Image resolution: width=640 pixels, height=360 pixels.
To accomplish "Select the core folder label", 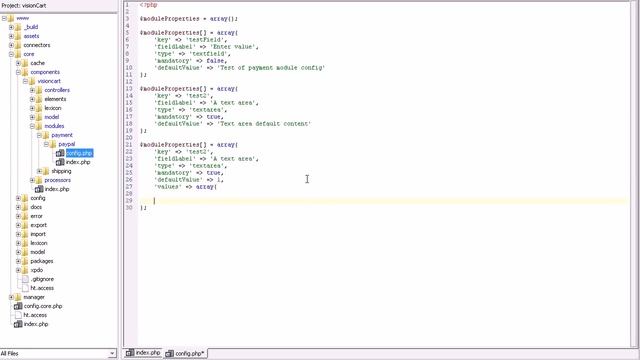I will click(29, 54).
